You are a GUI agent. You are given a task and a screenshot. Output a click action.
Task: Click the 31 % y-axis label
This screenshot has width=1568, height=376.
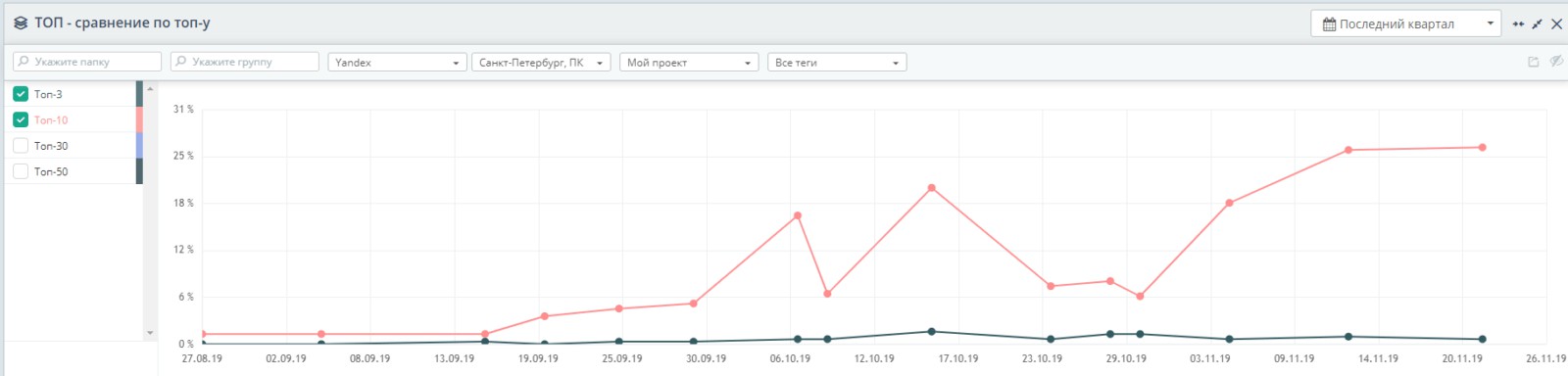[183, 109]
